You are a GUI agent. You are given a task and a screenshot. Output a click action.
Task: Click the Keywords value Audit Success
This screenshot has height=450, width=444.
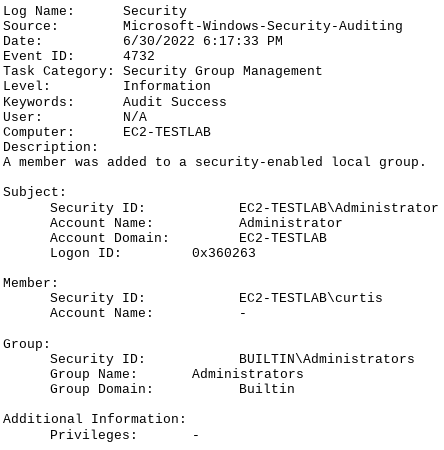(175, 102)
